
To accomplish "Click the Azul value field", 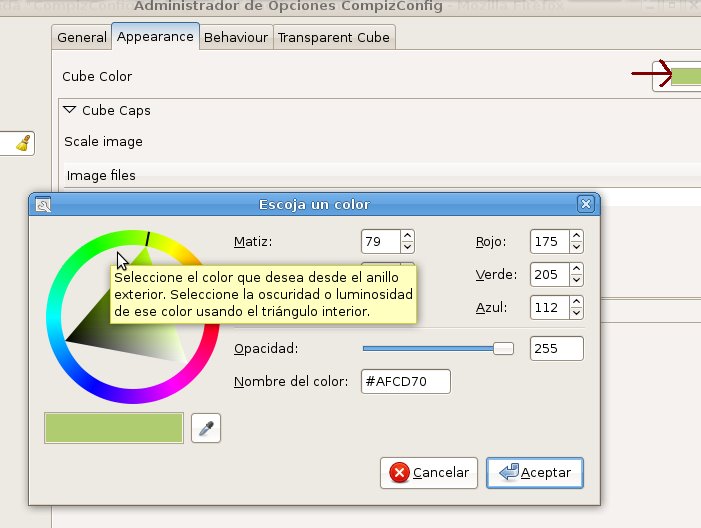I will coord(550,307).
